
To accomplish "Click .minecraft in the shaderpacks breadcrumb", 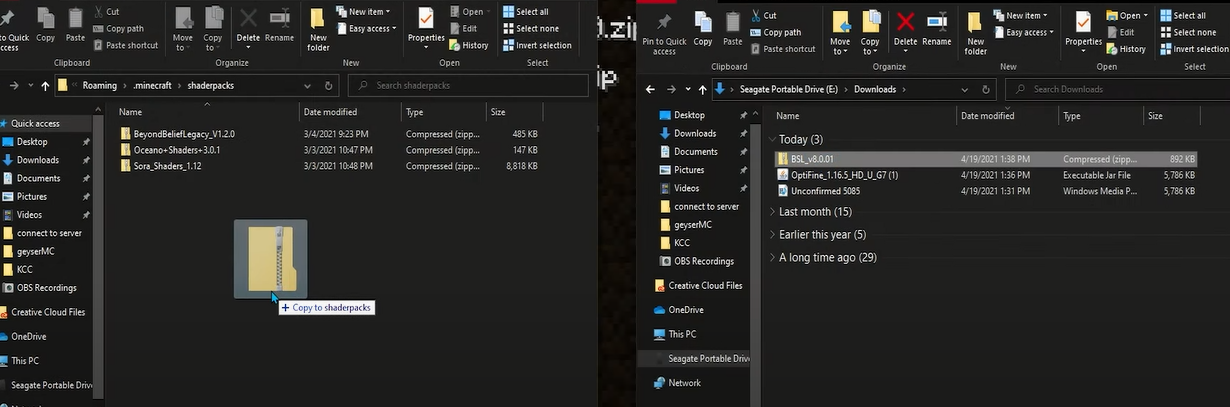I will pos(151,85).
